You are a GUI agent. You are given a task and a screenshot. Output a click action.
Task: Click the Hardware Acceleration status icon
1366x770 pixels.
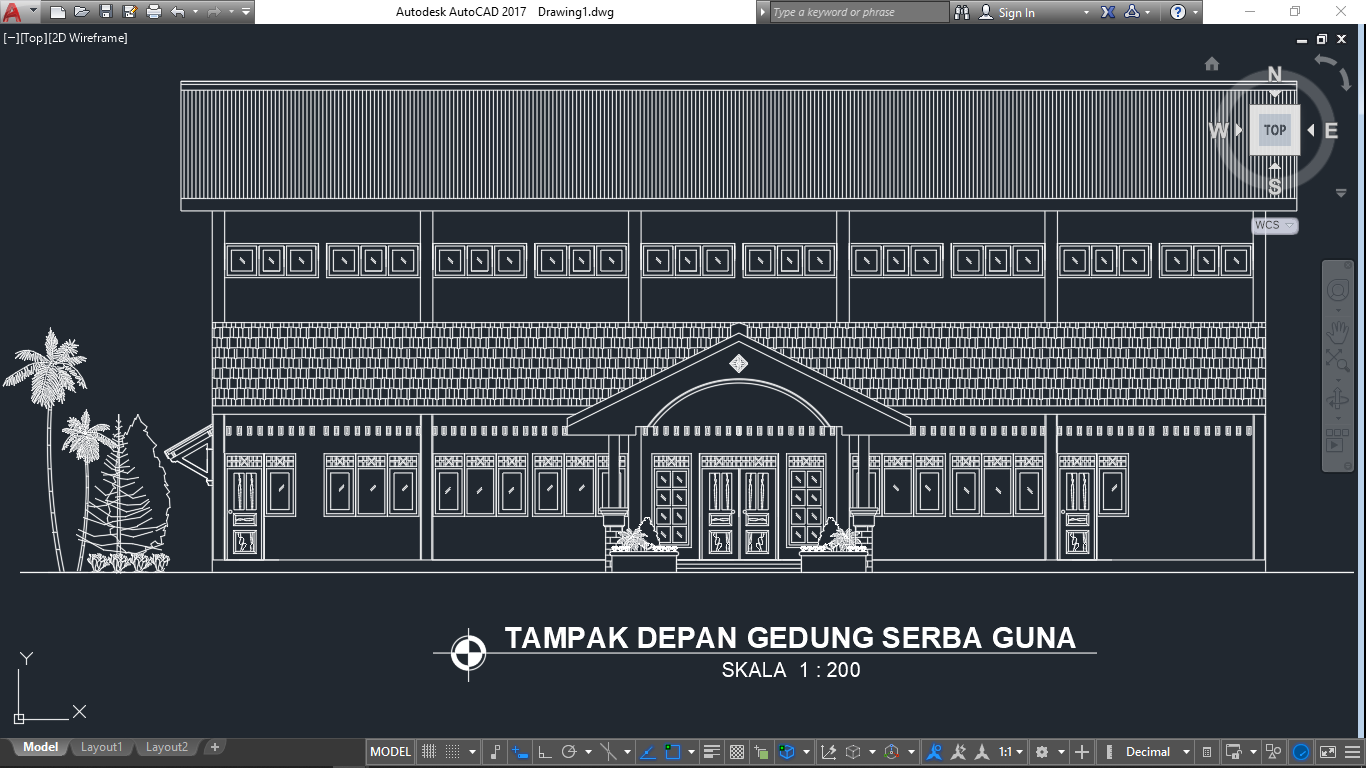point(1301,751)
